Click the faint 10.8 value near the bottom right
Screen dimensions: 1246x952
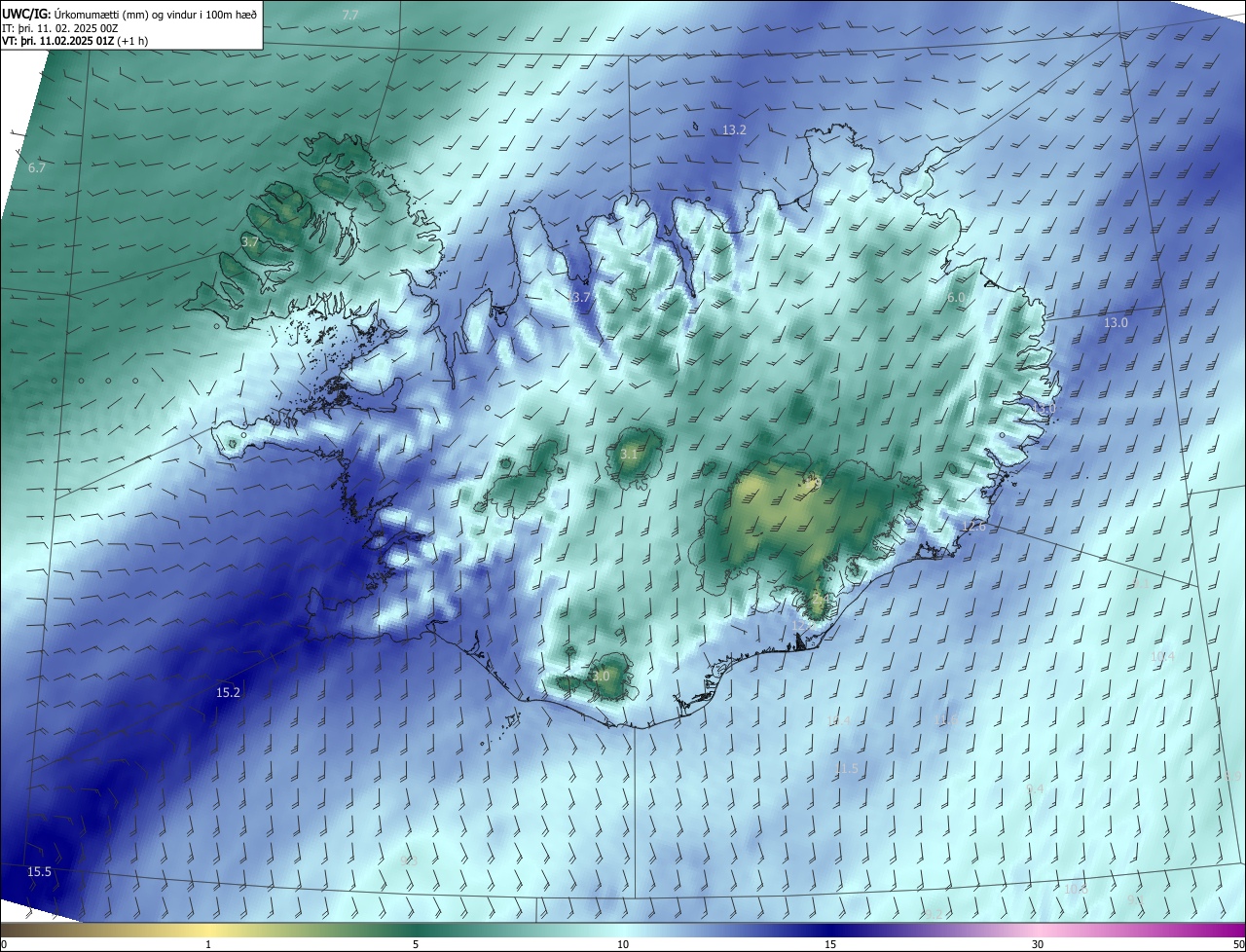pos(1076,889)
